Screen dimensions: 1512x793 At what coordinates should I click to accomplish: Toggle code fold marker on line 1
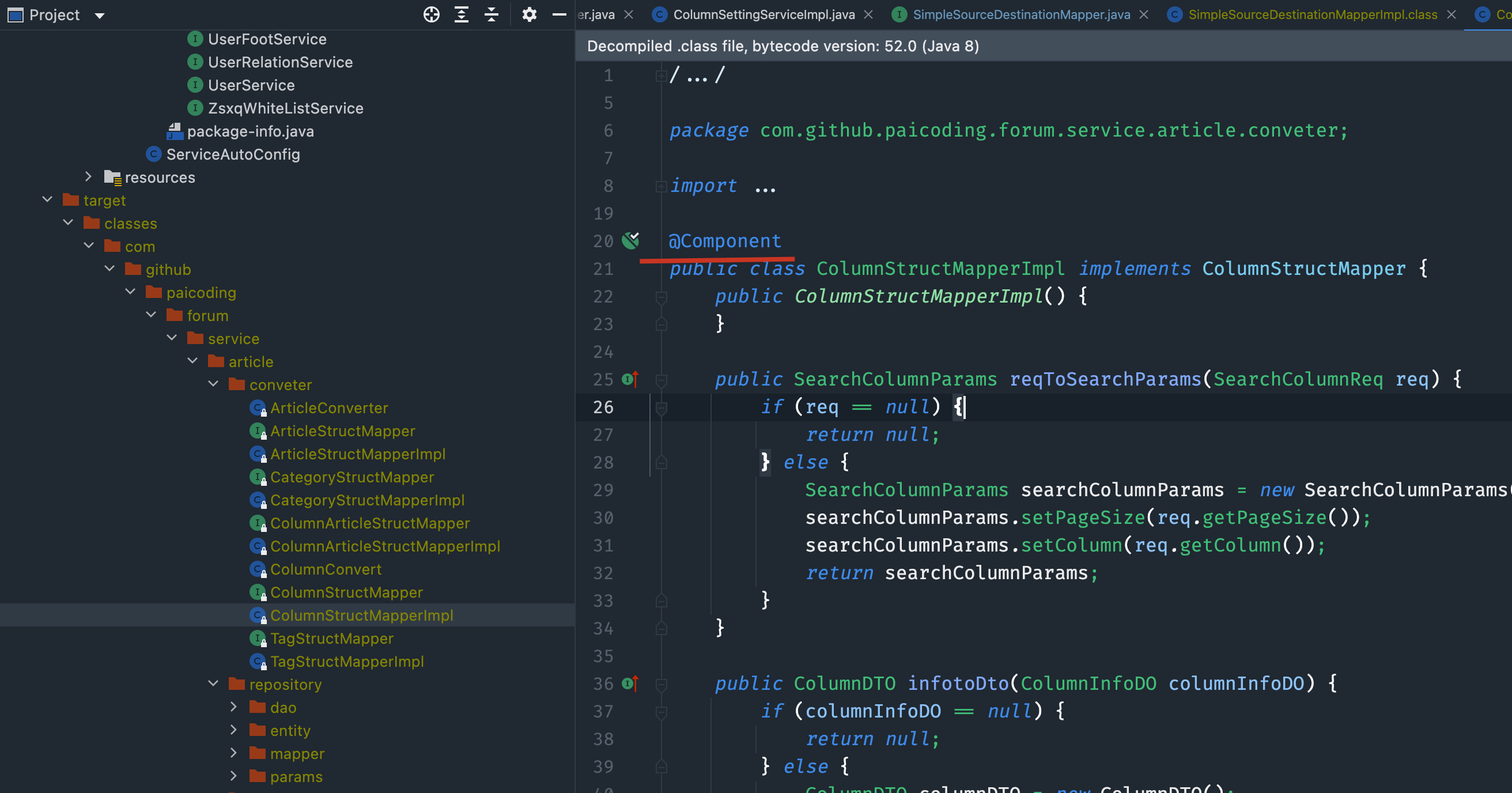click(x=661, y=75)
